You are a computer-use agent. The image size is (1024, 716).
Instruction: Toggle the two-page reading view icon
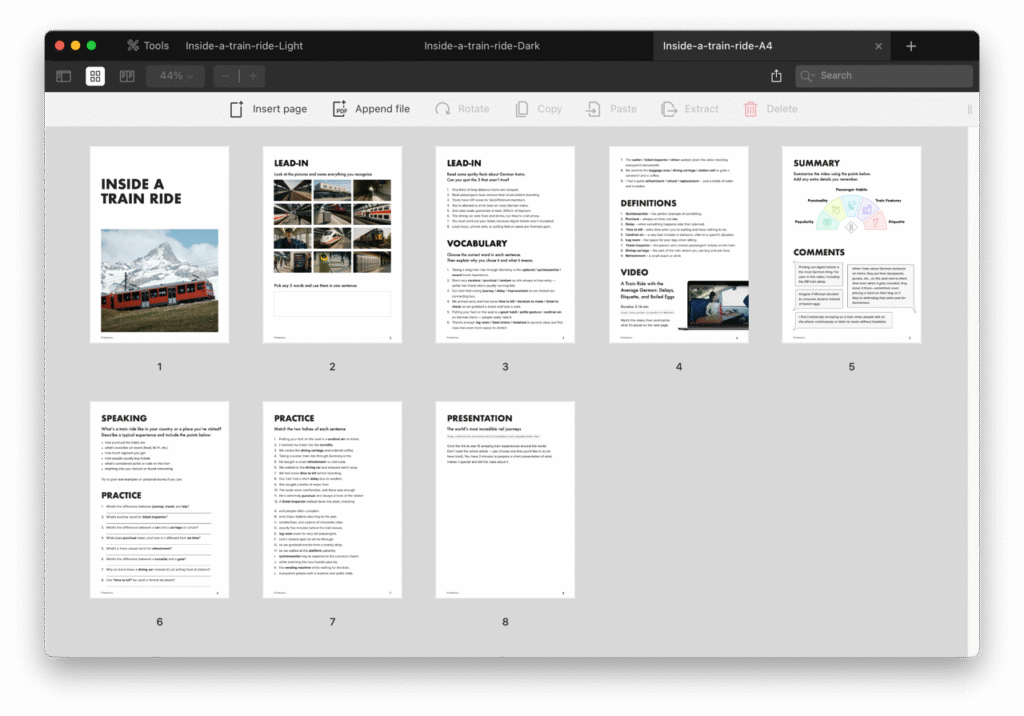coord(127,76)
